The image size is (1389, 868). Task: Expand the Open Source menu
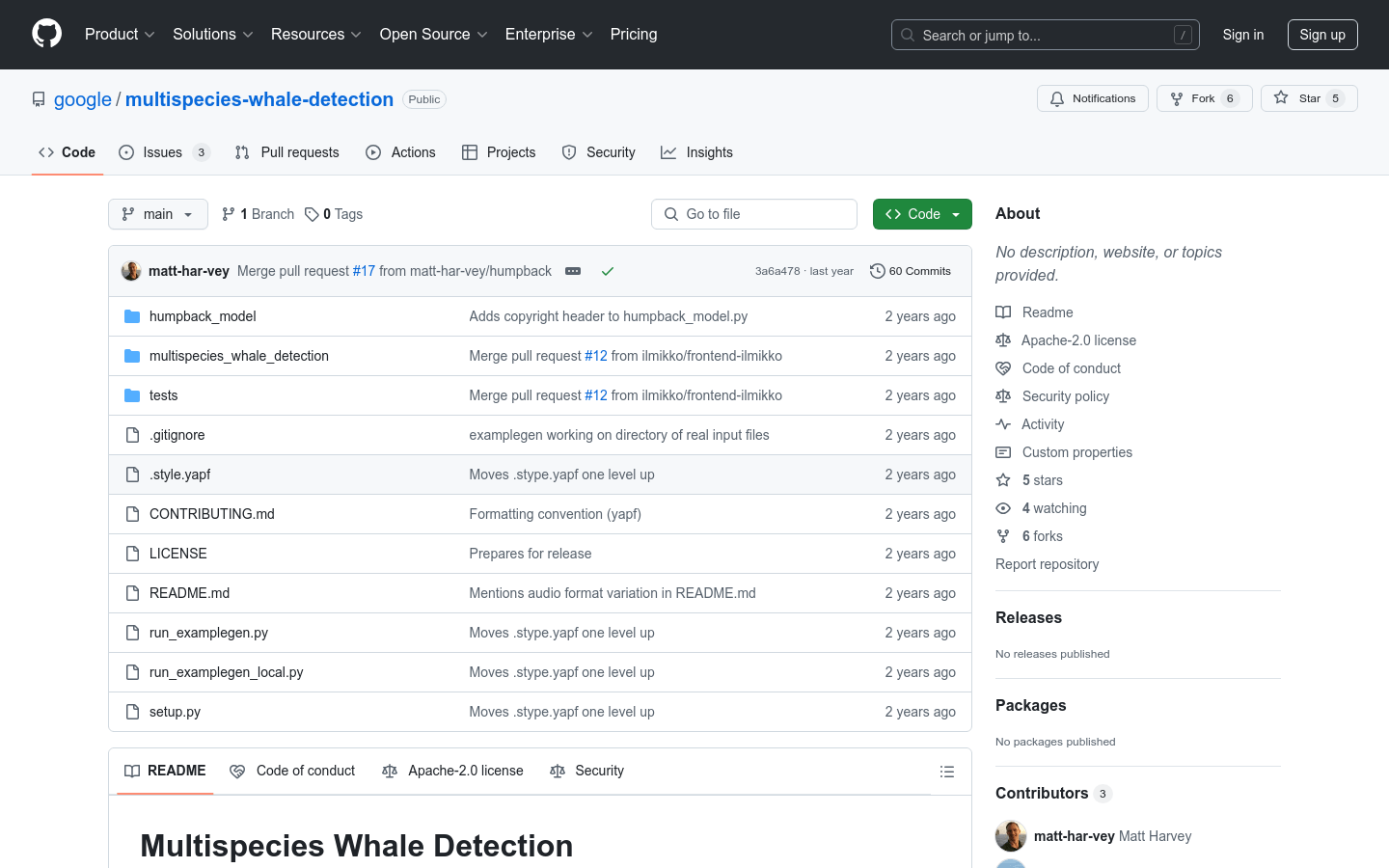point(434,34)
